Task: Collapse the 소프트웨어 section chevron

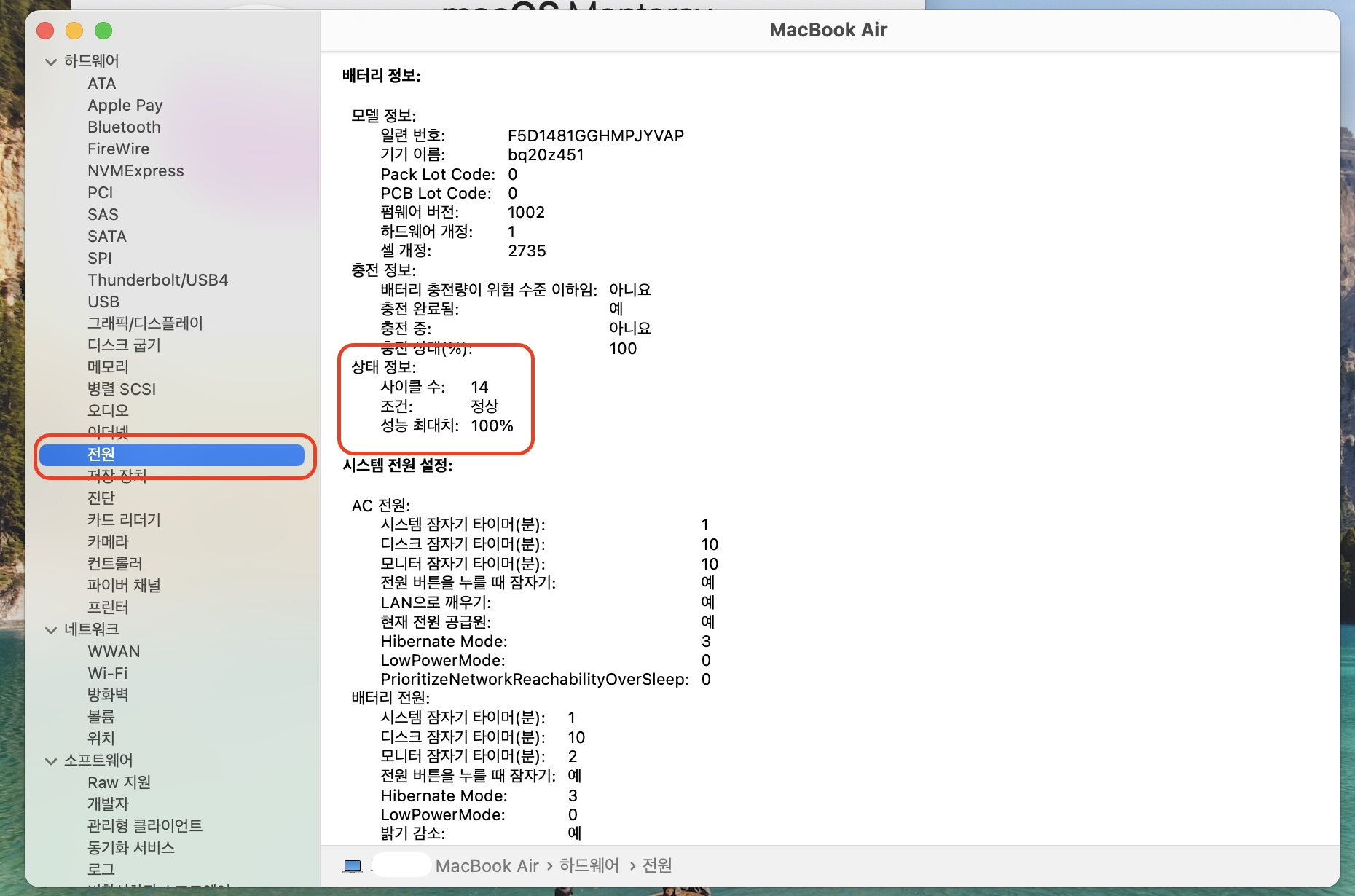Action: (x=51, y=761)
